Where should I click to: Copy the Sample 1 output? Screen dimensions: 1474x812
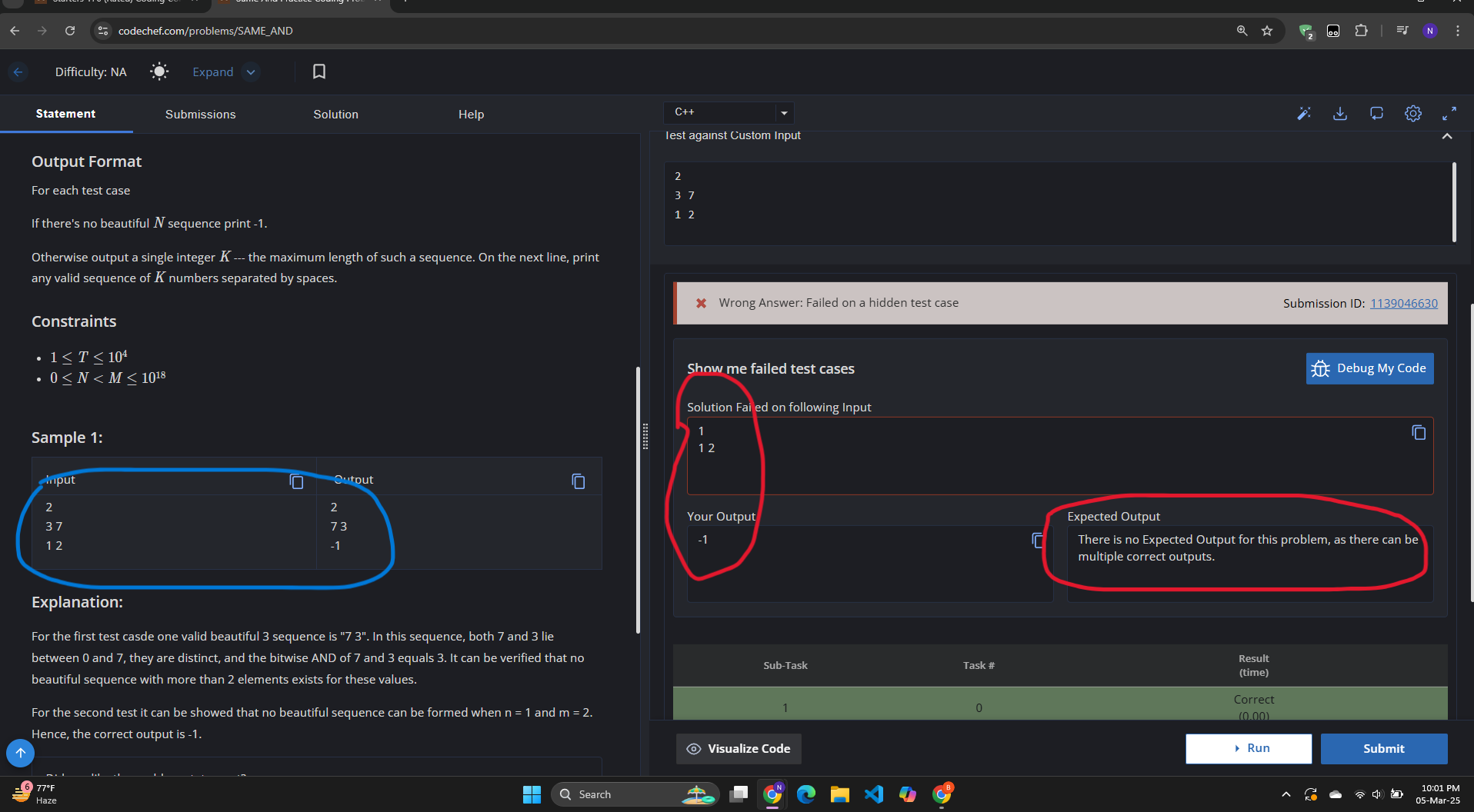(x=579, y=481)
